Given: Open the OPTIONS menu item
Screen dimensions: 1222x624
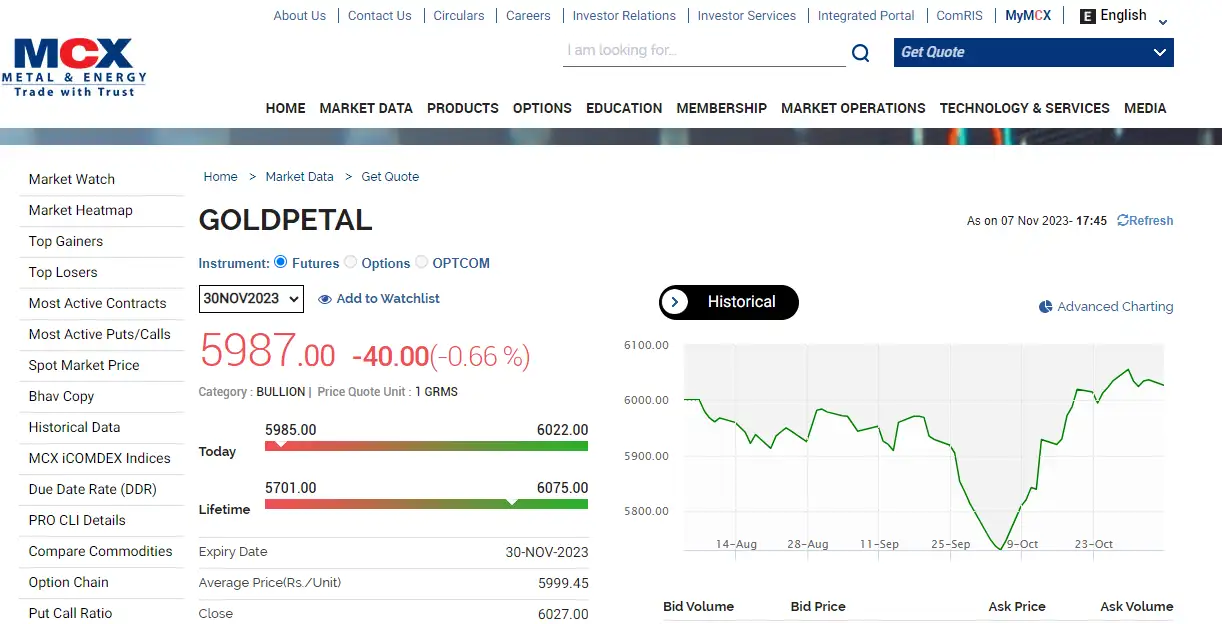Looking at the screenshot, I should point(542,108).
